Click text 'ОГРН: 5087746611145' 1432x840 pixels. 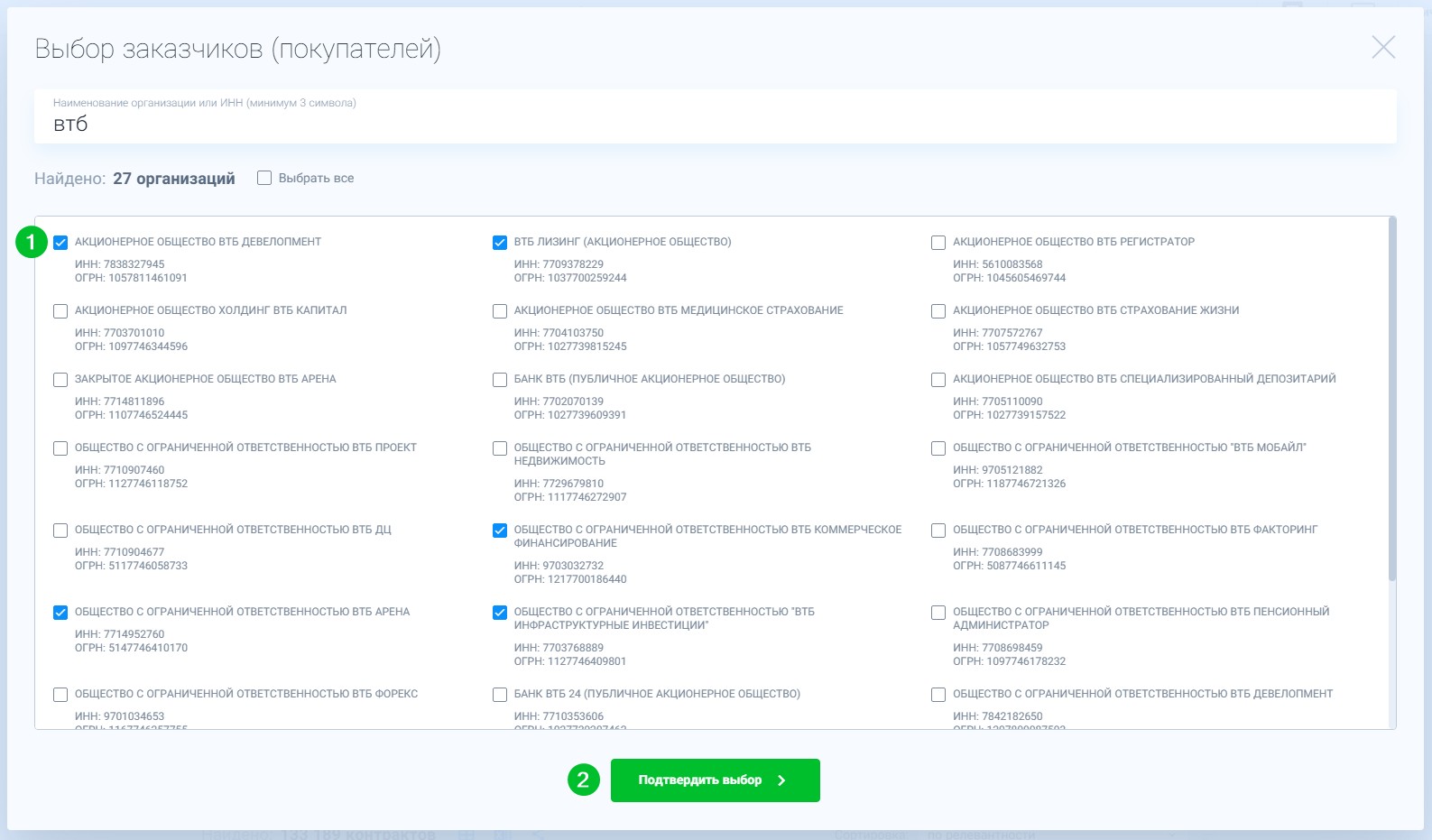point(1010,566)
